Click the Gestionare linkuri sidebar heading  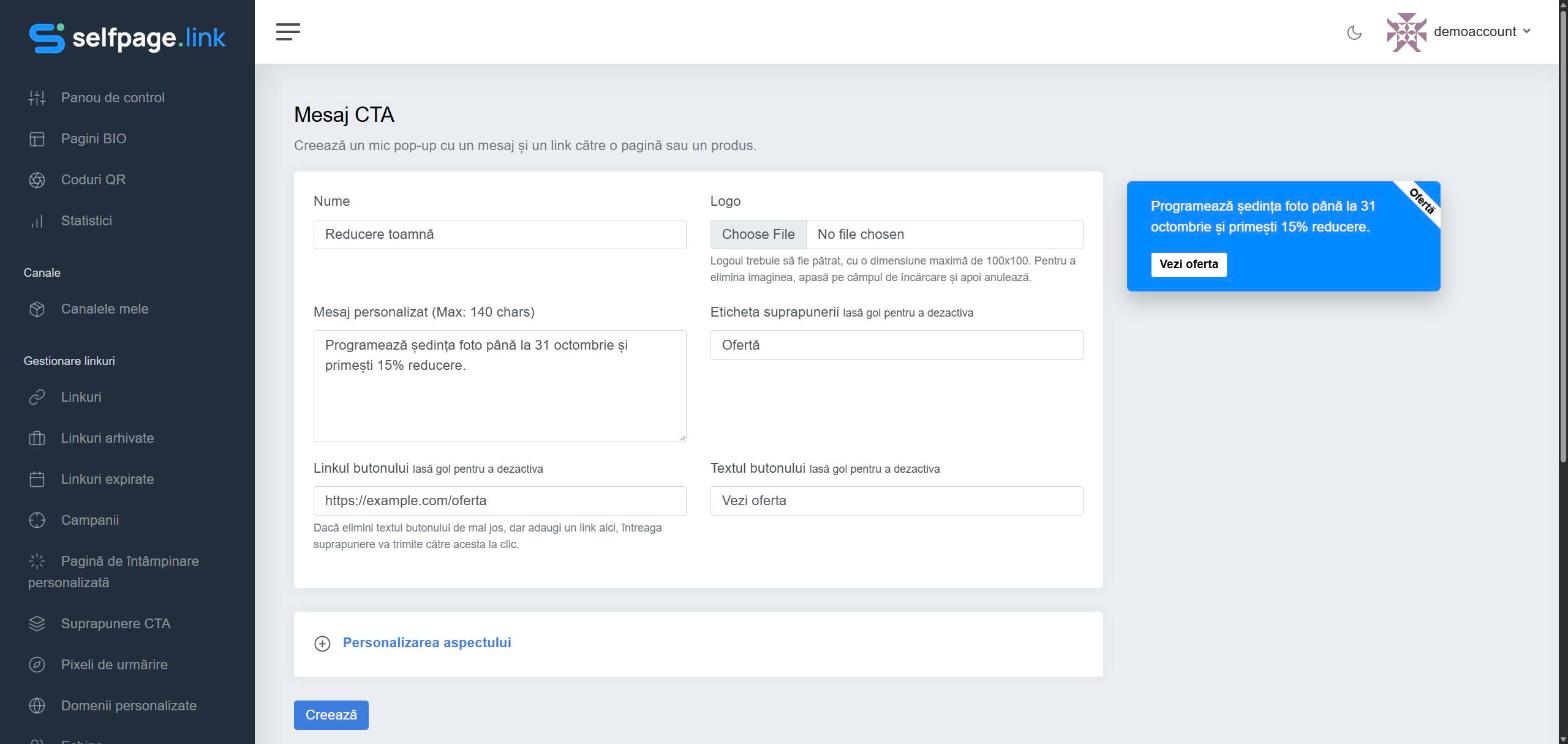click(69, 361)
